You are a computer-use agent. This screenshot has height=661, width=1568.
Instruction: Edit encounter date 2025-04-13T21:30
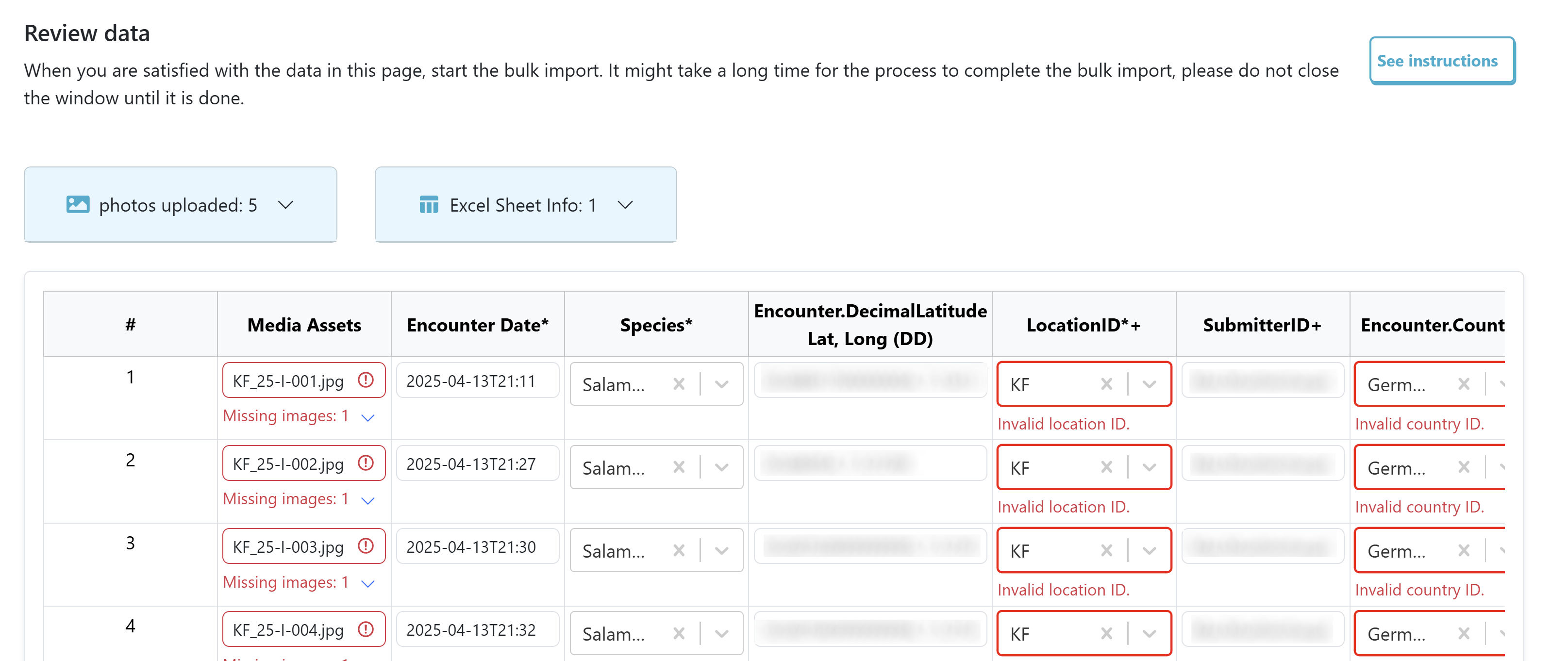tap(477, 546)
